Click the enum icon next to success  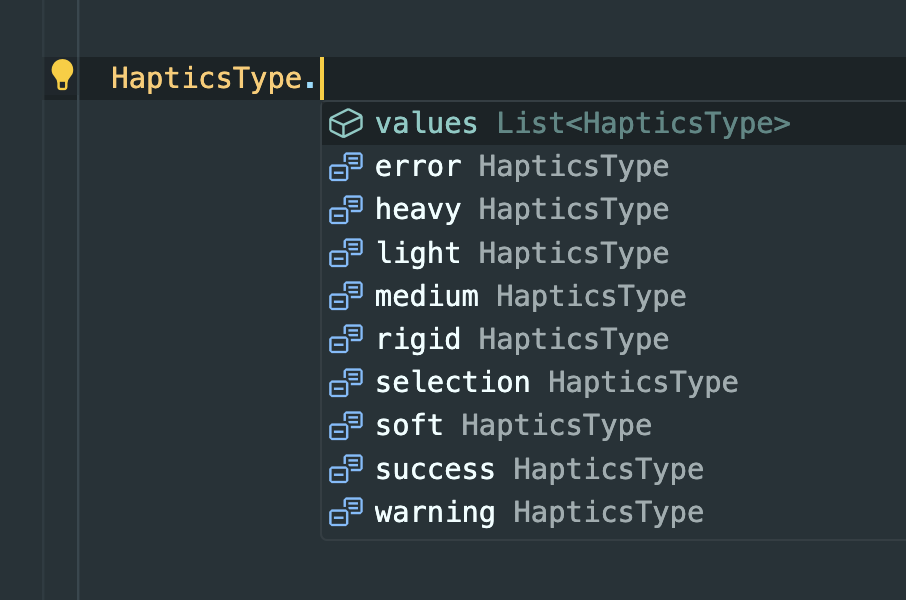(x=346, y=469)
